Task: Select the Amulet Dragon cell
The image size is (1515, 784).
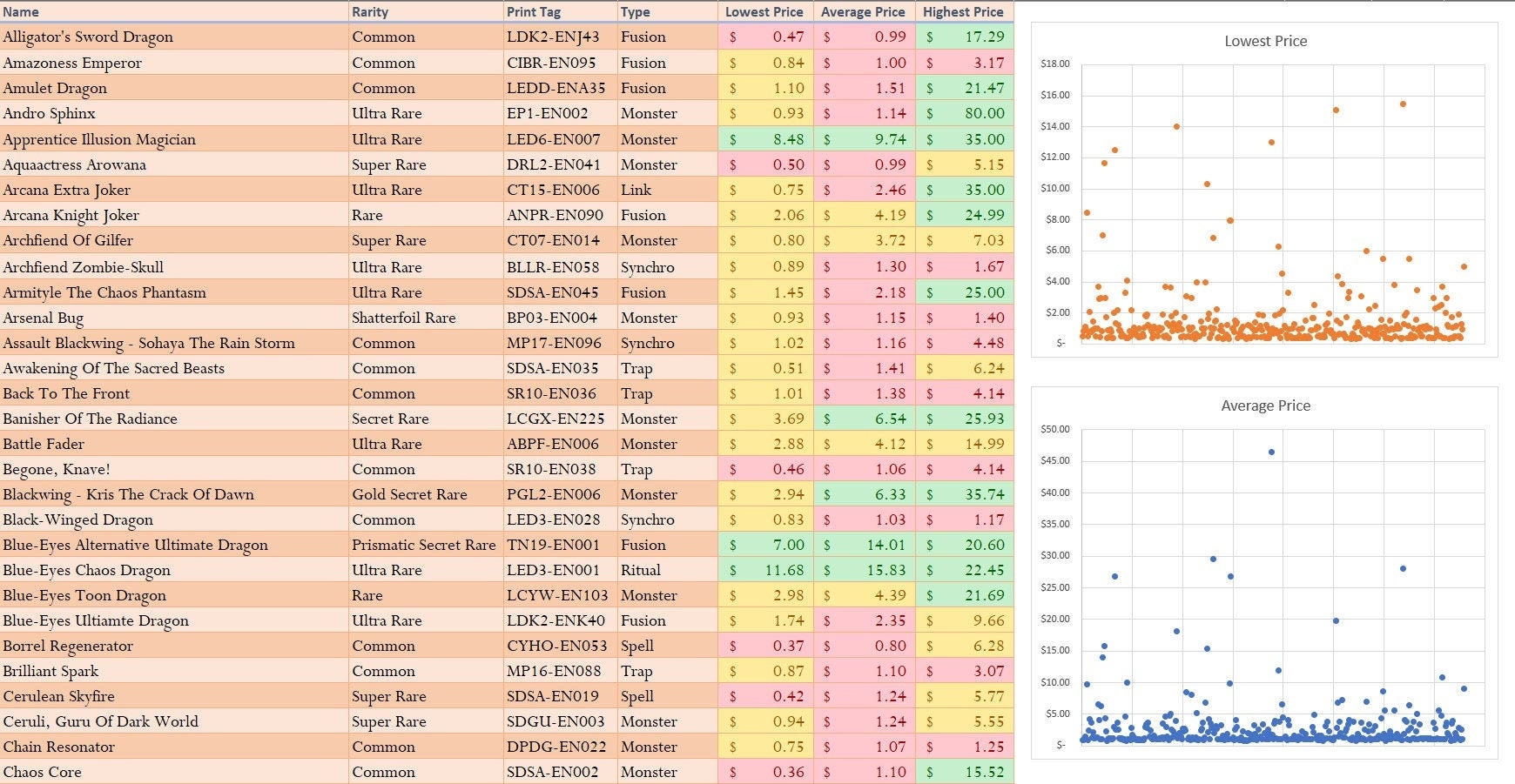Action: click(174, 88)
